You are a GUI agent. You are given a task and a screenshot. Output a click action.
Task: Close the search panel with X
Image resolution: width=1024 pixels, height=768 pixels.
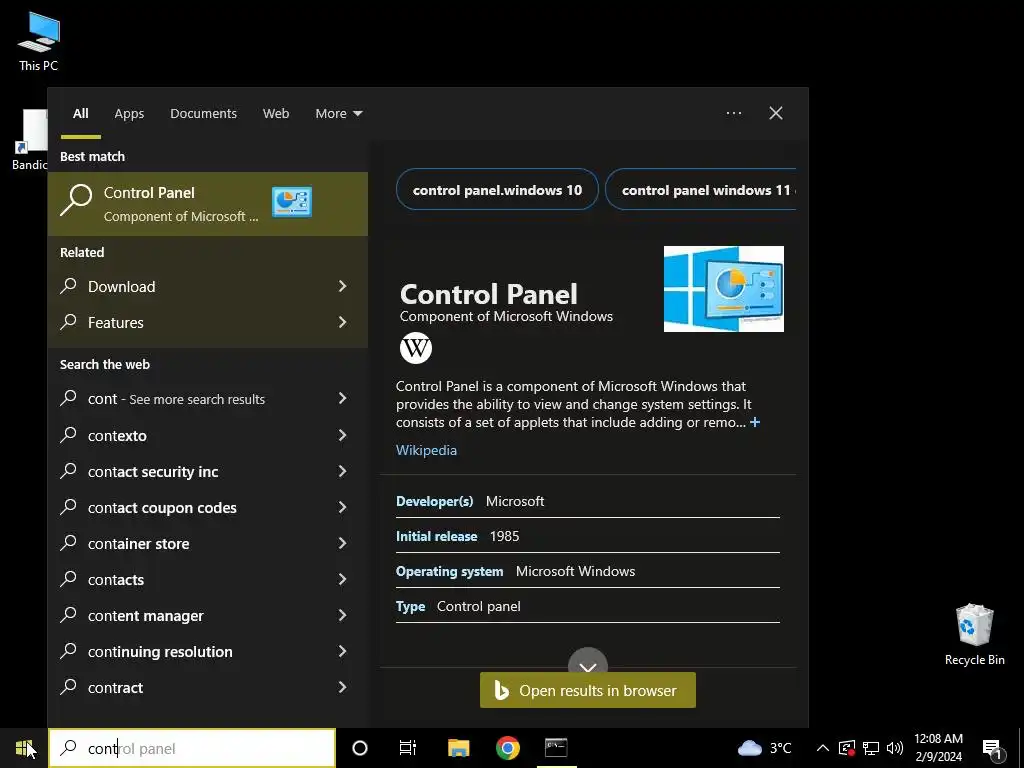(776, 113)
